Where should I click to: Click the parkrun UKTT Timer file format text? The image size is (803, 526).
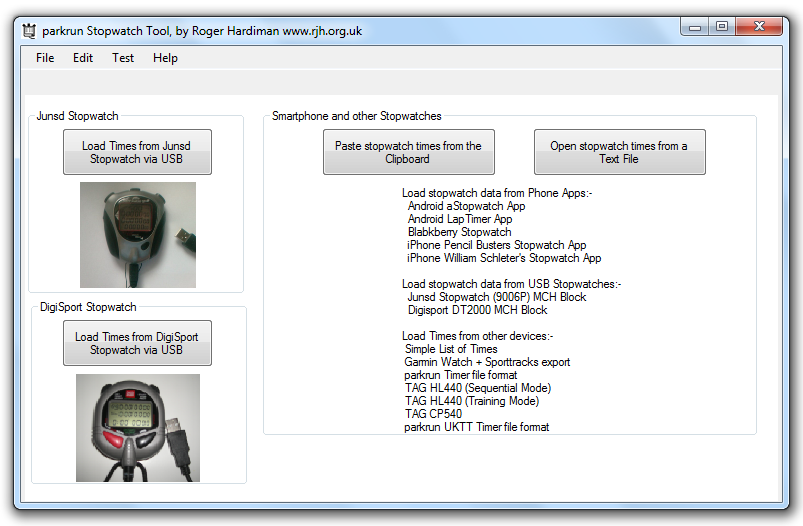click(x=476, y=427)
